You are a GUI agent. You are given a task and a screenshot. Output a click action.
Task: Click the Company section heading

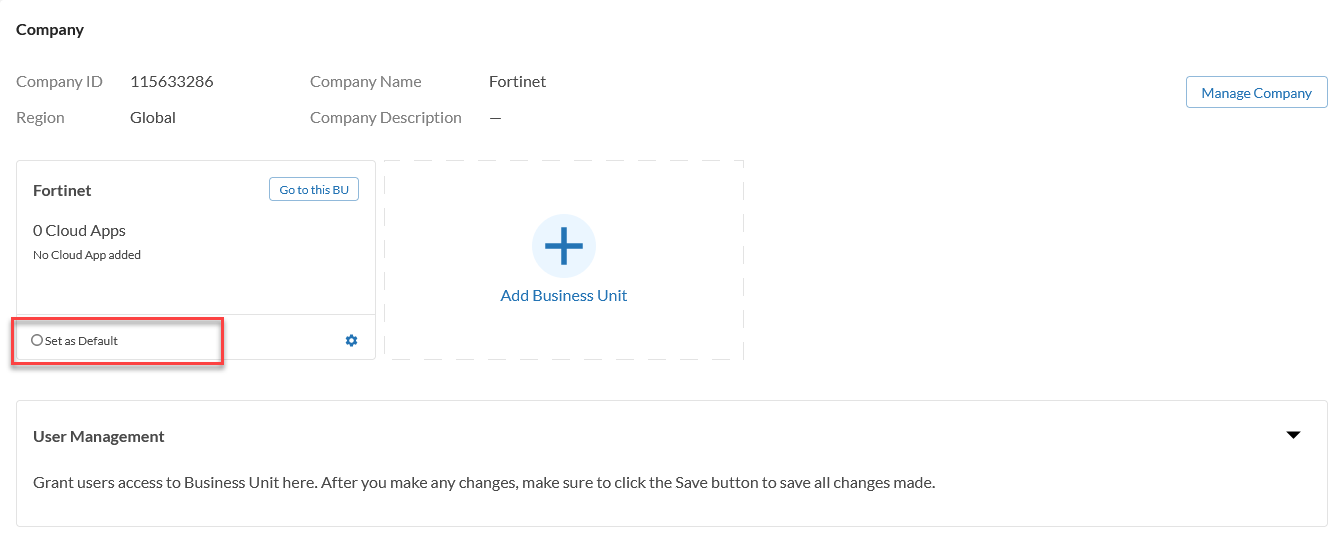[x=50, y=30]
